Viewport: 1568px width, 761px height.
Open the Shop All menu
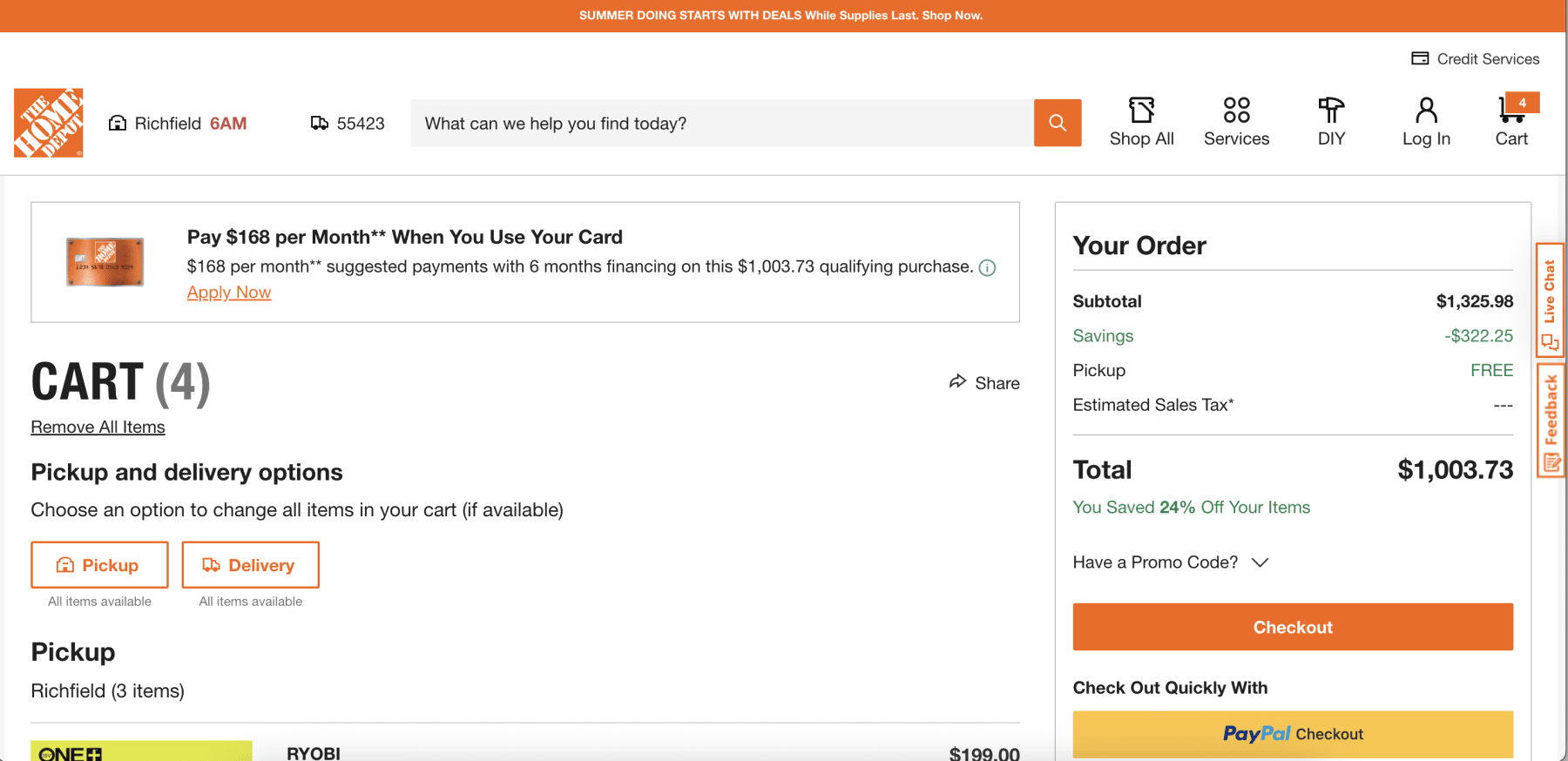click(x=1141, y=122)
